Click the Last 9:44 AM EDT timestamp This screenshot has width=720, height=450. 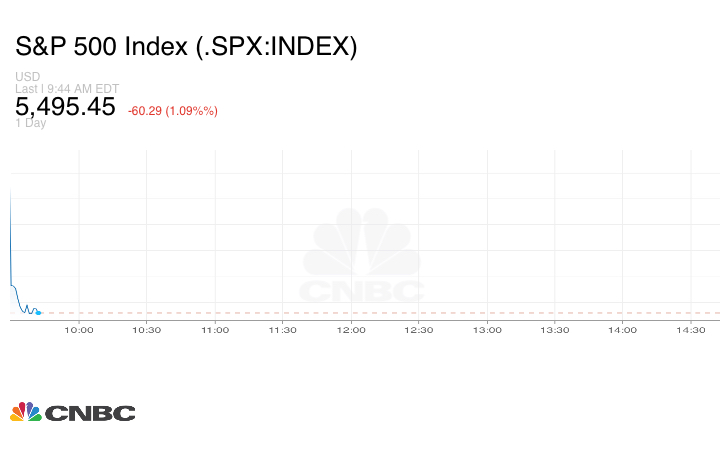point(68,88)
